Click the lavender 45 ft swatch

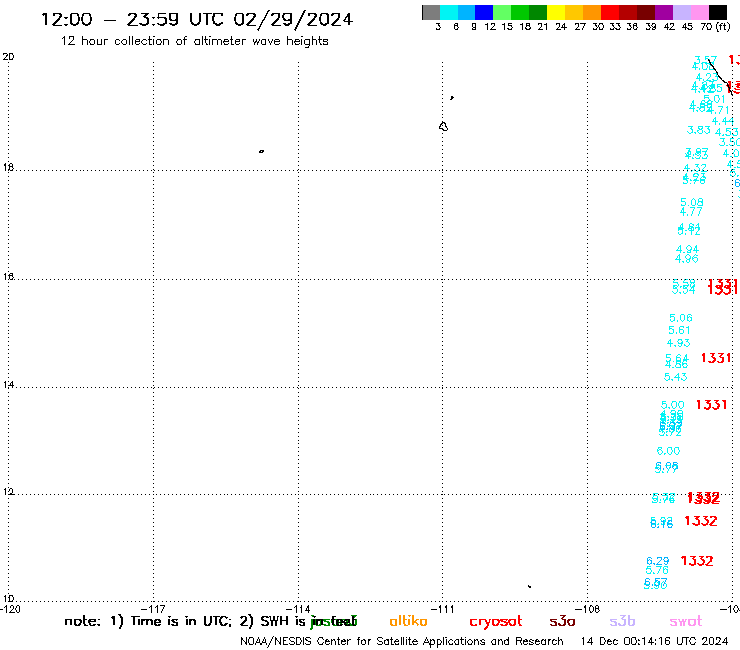point(681,12)
